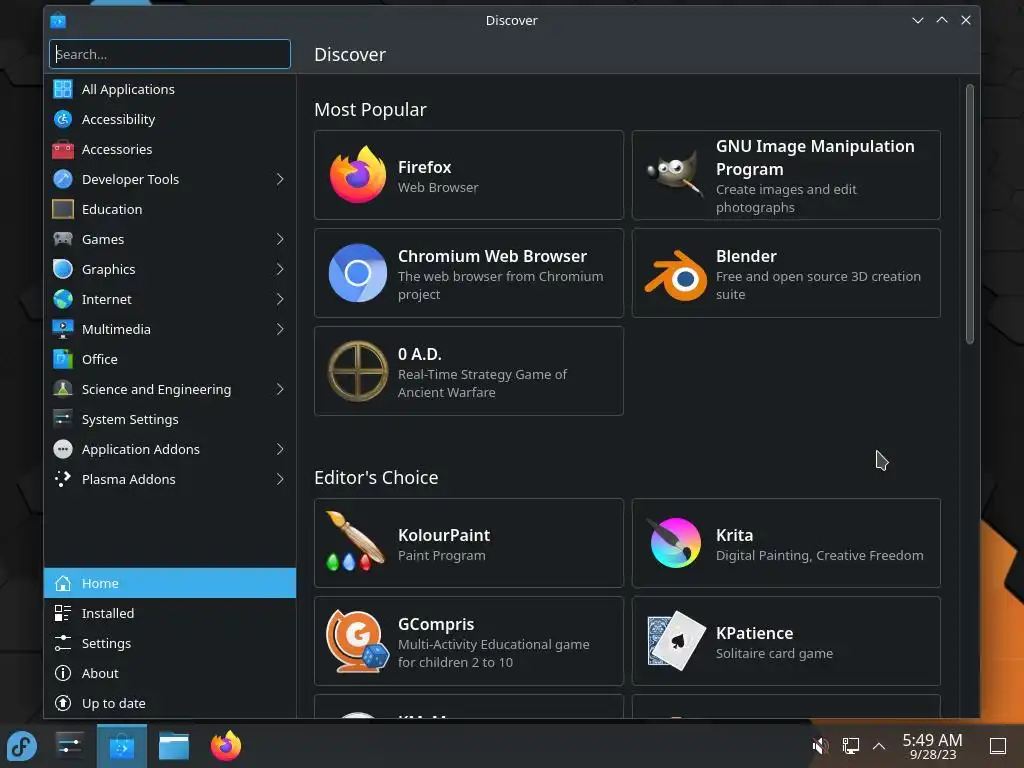The image size is (1024, 768).
Task: Select the Home navigation item
Action: 170,583
